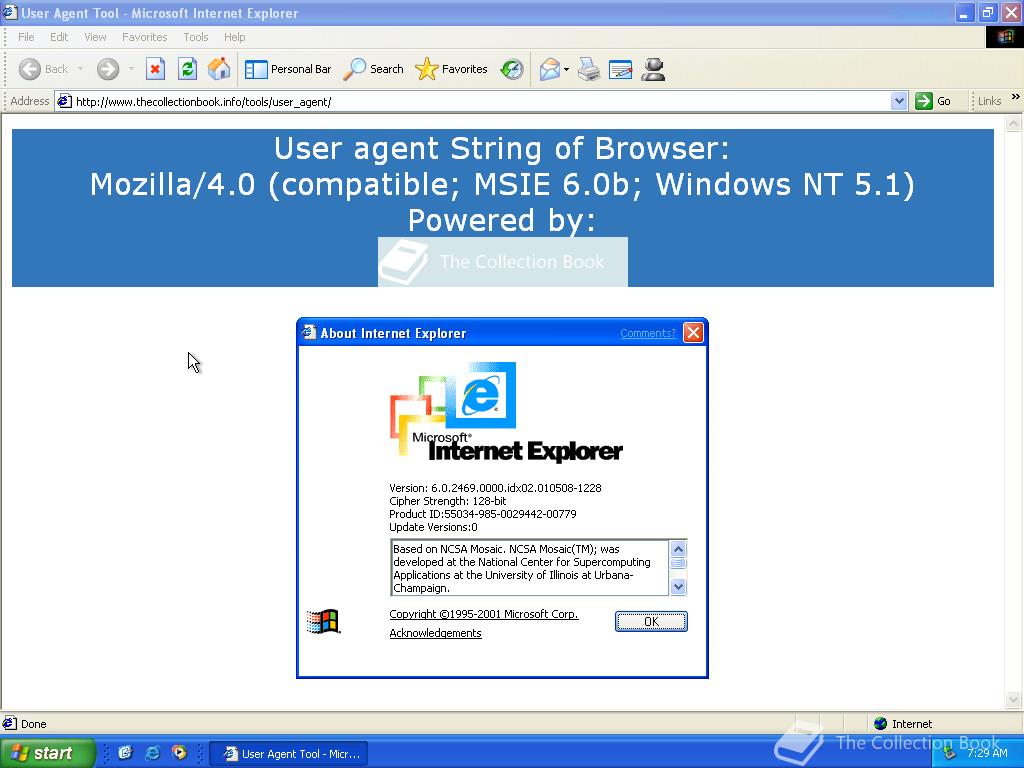Show the Favorites star pane
Viewport: 1024px width, 768px height.
click(451, 69)
